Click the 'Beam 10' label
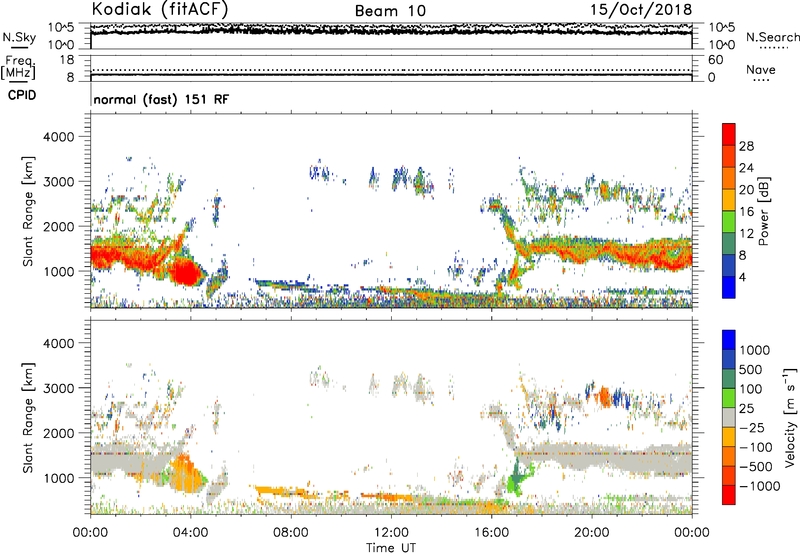The height and width of the screenshot is (554, 800). [x=390, y=11]
